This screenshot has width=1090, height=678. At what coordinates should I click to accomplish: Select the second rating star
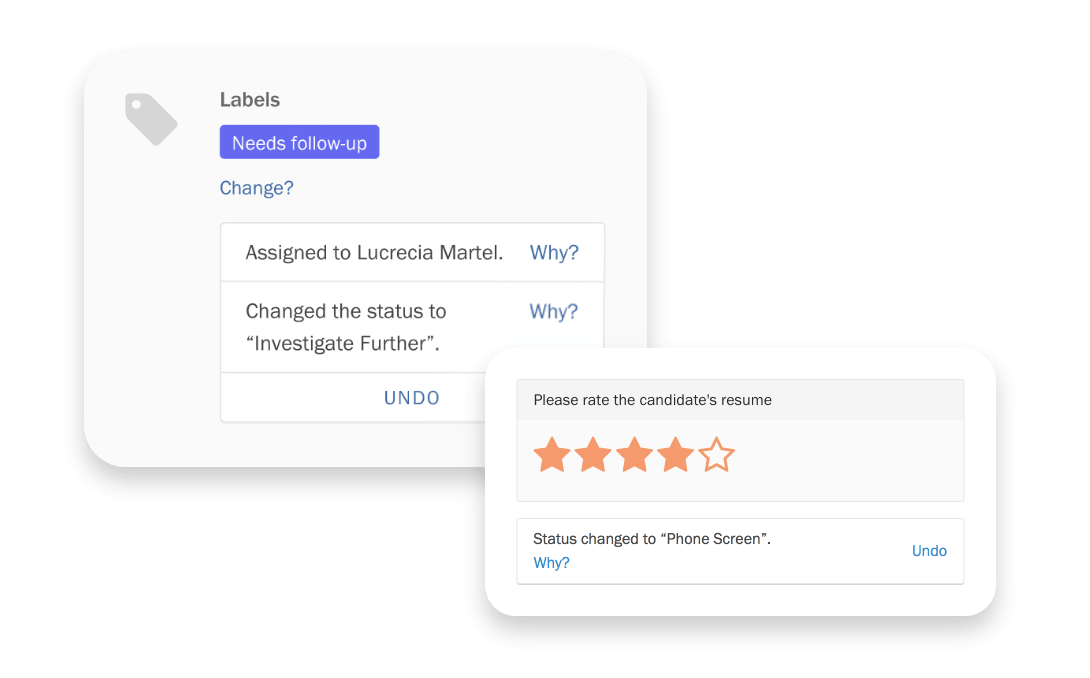pyautogui.click(x=593, y=455)
